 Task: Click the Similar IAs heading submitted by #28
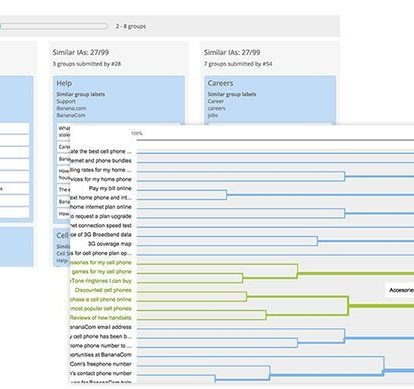(x=81, y=52)
